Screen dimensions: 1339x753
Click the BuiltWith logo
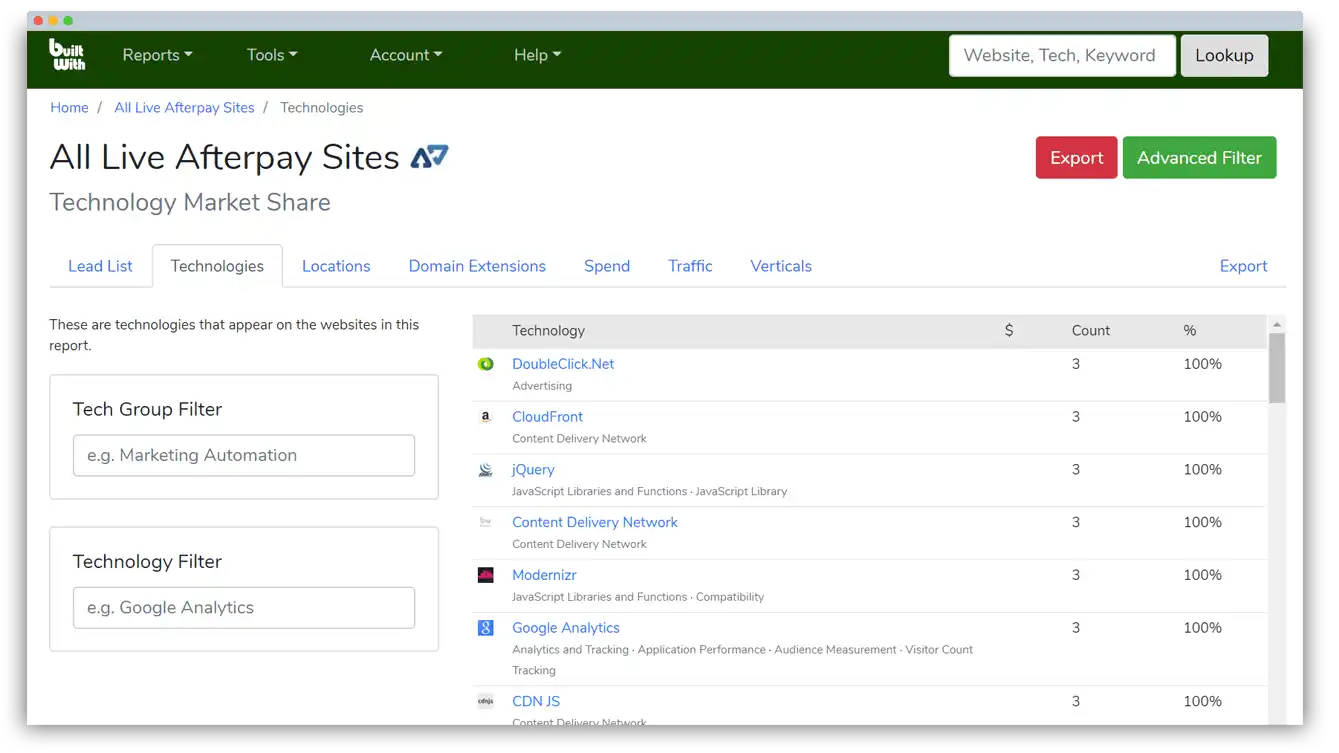point(67,55)
